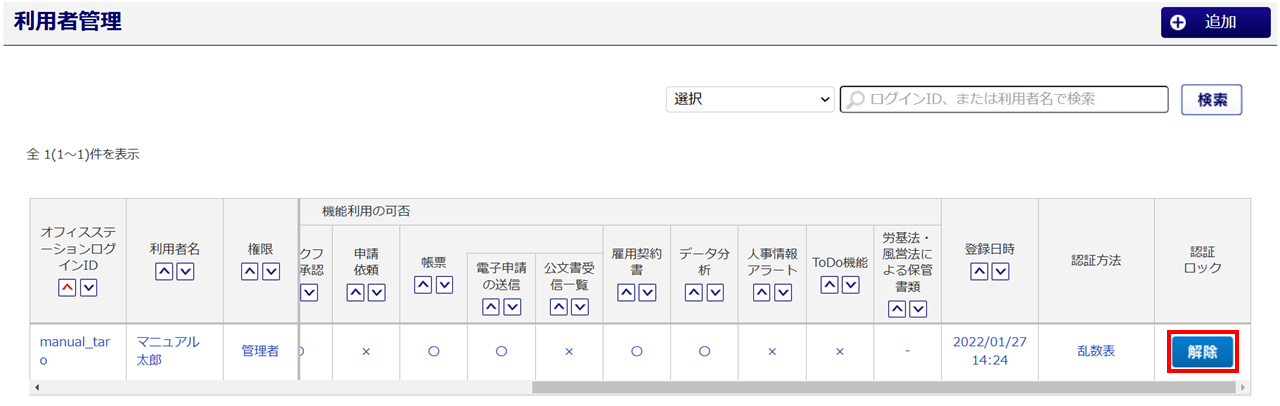Sort ToDo機能 column descending

click(x=850, y=286)
